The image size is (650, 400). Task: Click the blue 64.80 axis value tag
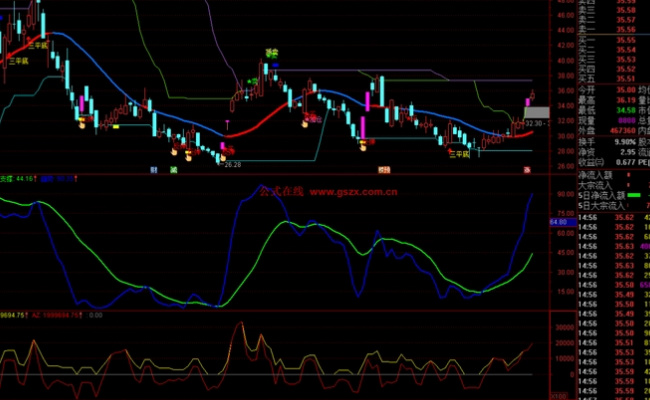point(563,222)
